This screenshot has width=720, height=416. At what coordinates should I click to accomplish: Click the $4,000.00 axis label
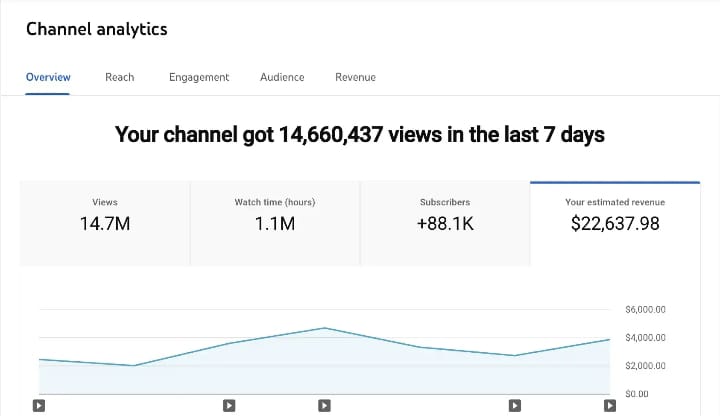(x=645, y=338)
